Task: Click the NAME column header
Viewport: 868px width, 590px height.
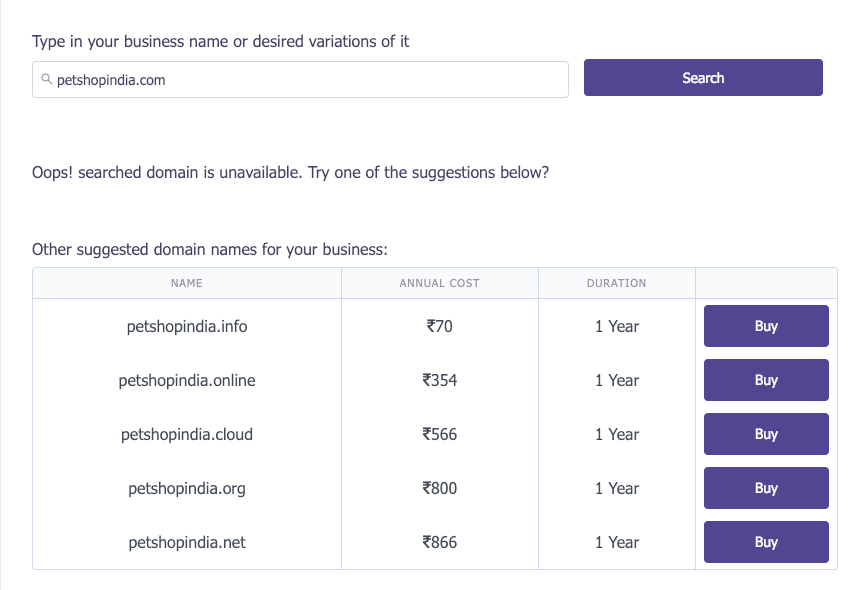Action: pyautogui.click(x=187, y=283)
